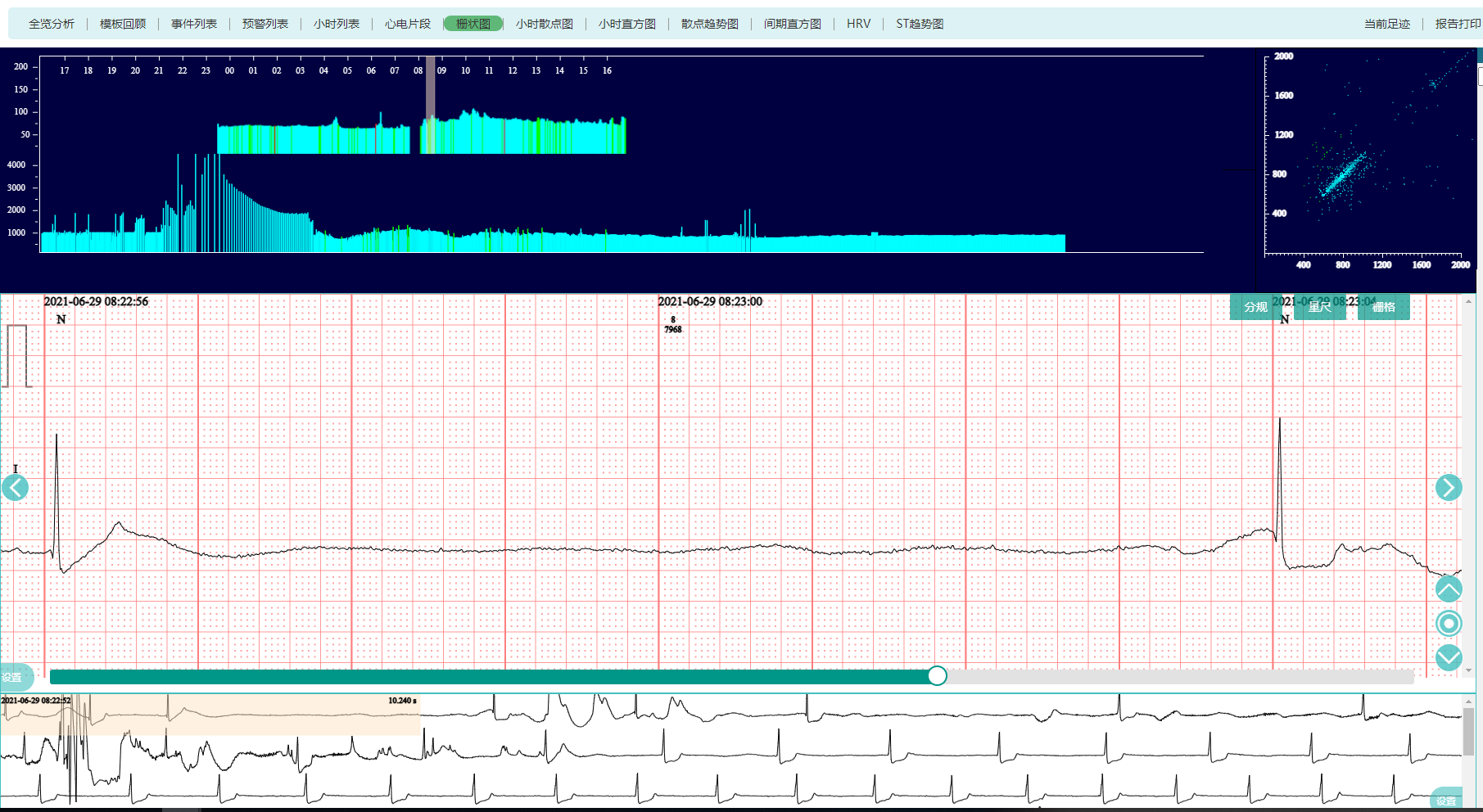Open the 事件列表 tab
The height and width of the screenshot is (812, 1483).
point(194,24)
